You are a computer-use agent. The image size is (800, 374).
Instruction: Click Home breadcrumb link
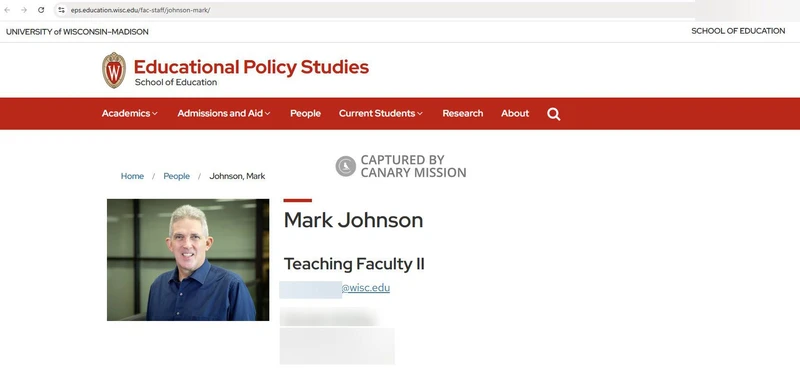pyautogui.click(x=132, y=176)
